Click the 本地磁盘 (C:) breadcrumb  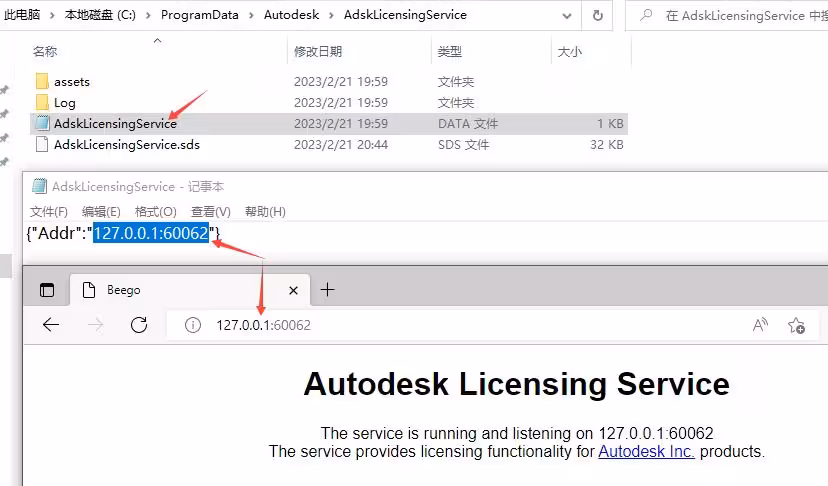pos(100,15)
